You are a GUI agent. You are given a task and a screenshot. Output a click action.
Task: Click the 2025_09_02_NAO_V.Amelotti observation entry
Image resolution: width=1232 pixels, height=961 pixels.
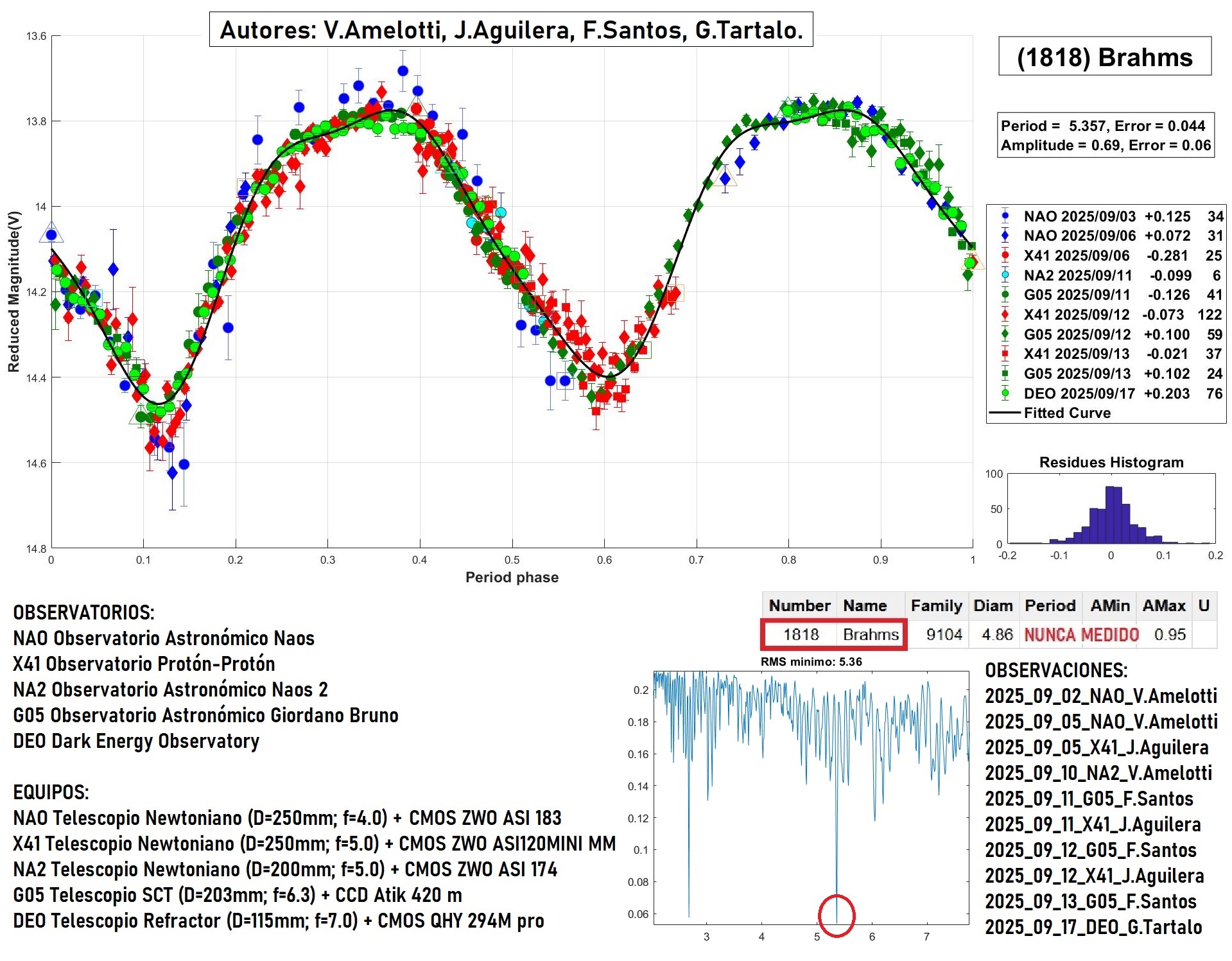tap(1101, 696)
